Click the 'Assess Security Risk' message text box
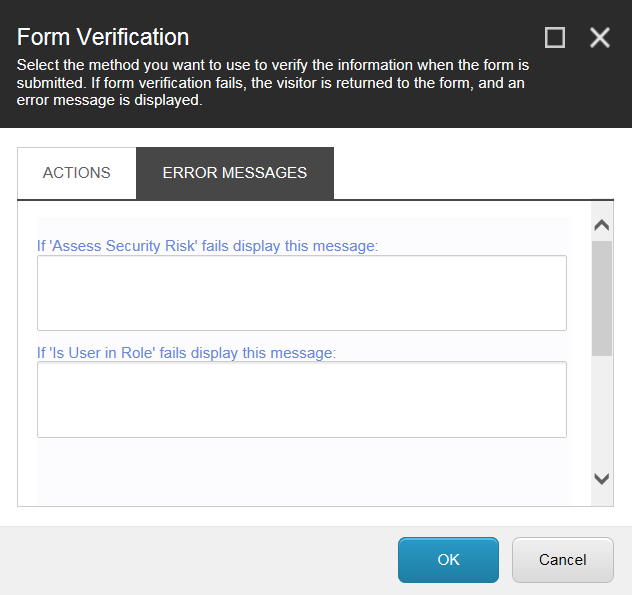This screenshot has height=595, width=632. [x=302, y=293]
